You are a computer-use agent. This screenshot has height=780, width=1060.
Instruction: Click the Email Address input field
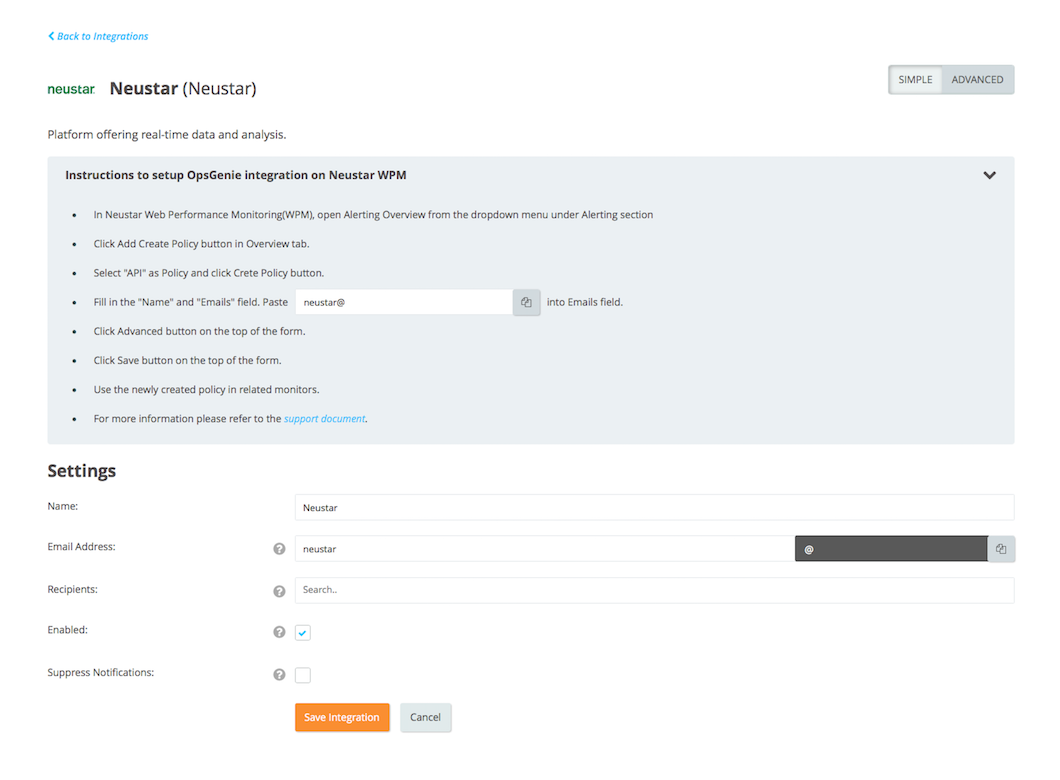point(545,549)
